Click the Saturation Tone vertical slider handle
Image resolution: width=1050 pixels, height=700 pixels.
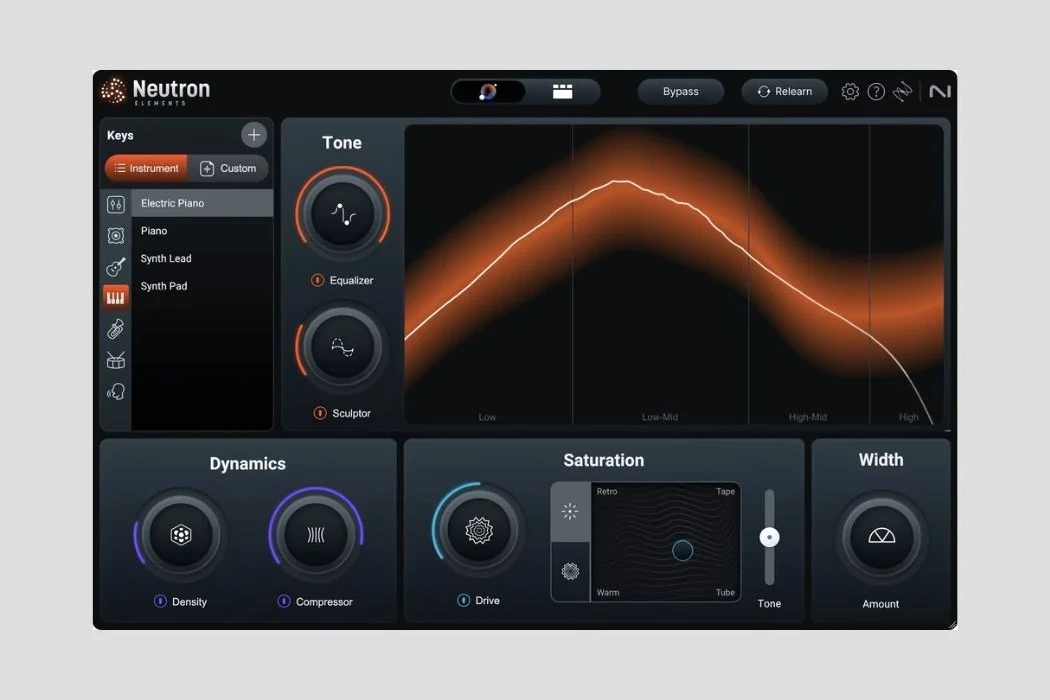pyautogui.click(x=769, y=537)
